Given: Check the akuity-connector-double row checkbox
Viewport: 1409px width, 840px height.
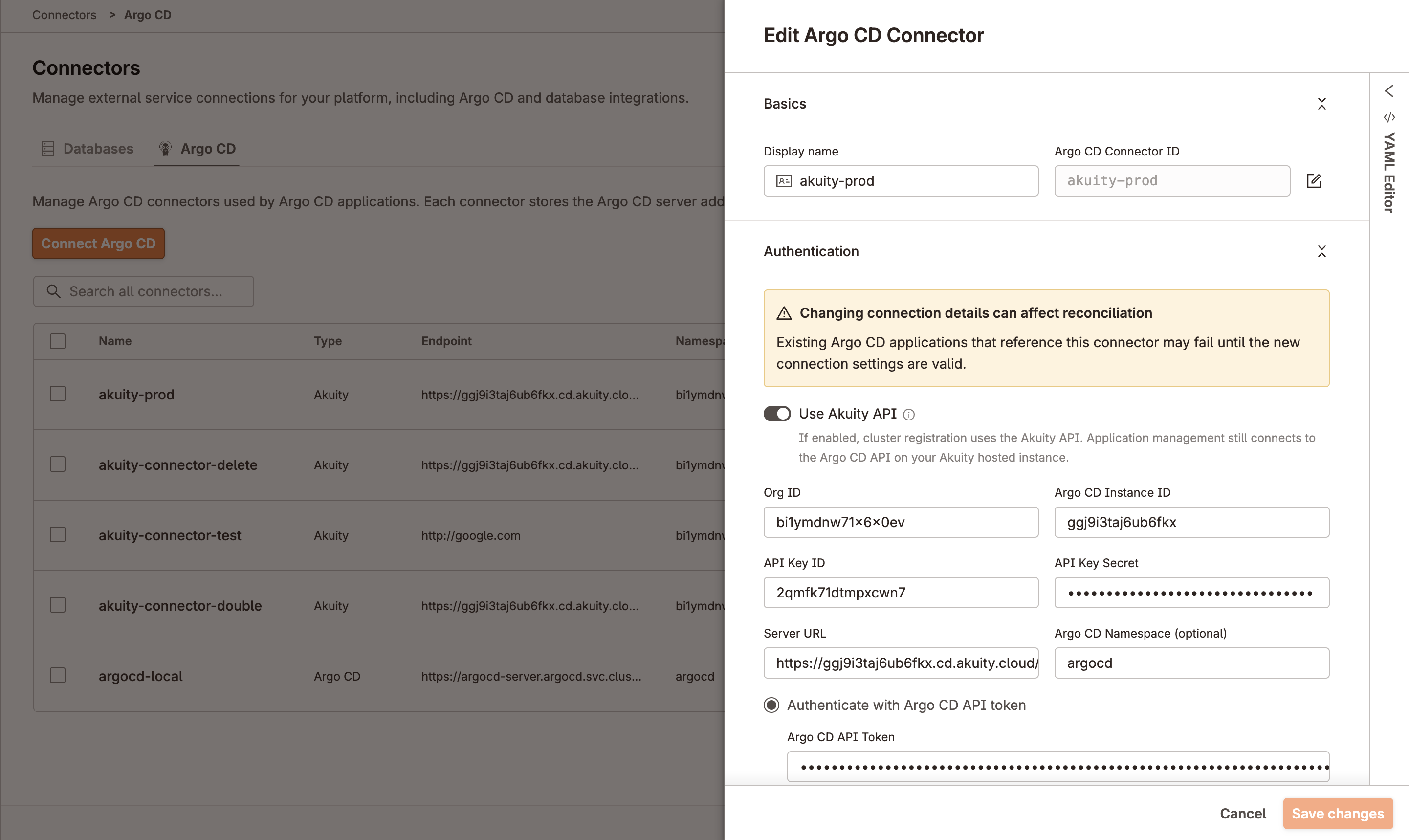Looking at the screenshot, I should coord(58,605).
